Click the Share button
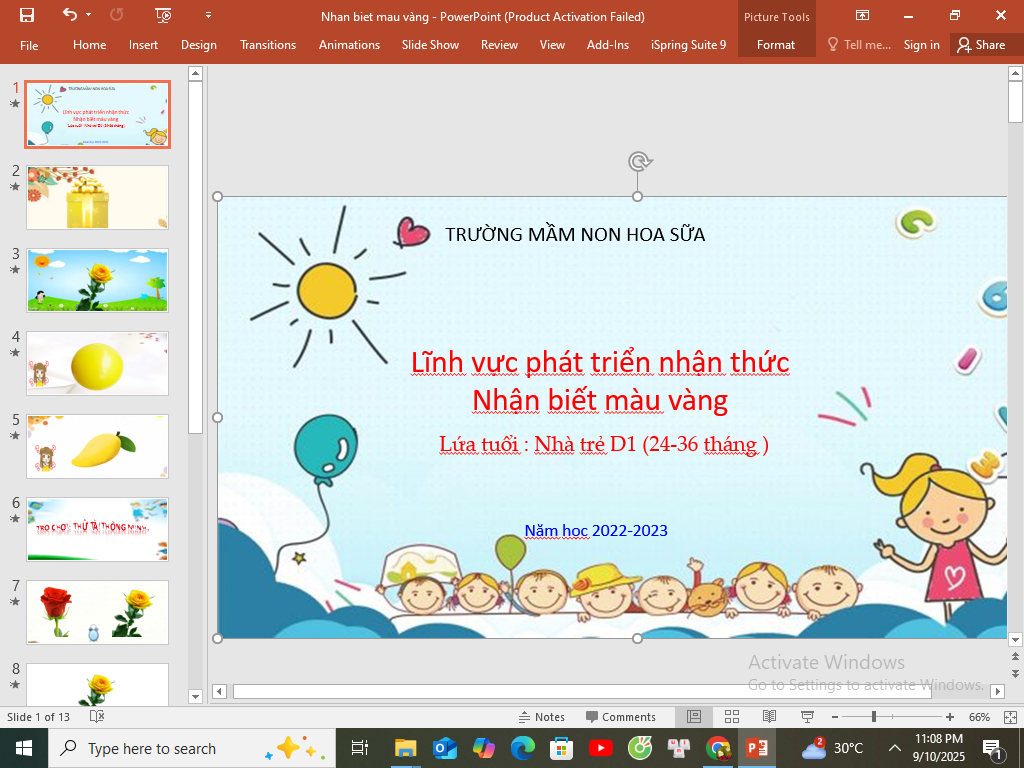The image size is (1024, 768). [980, 45]
